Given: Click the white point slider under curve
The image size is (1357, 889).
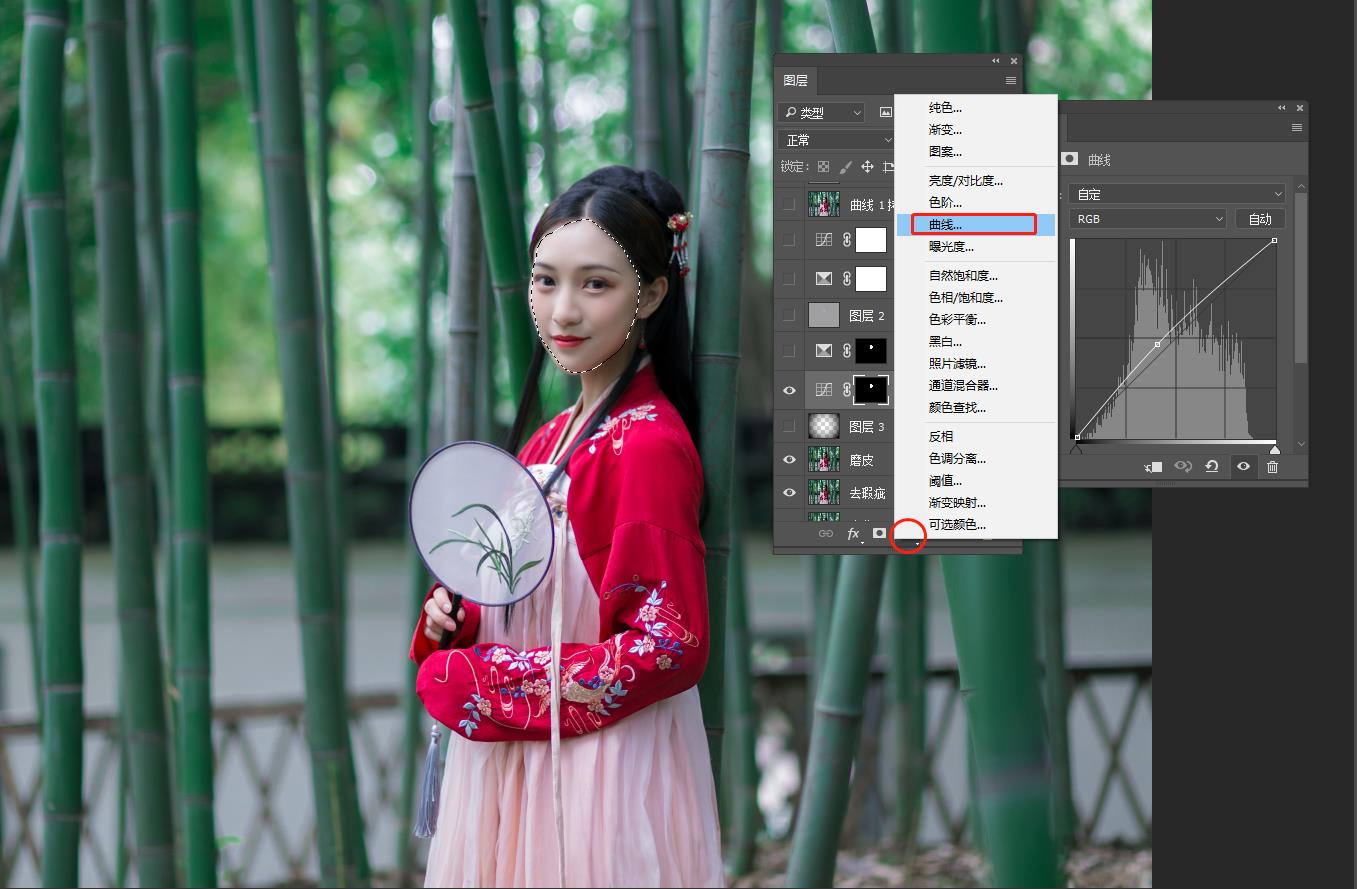Looking at the screenshot, I should pyautogui.click(x=1274, y=449).
